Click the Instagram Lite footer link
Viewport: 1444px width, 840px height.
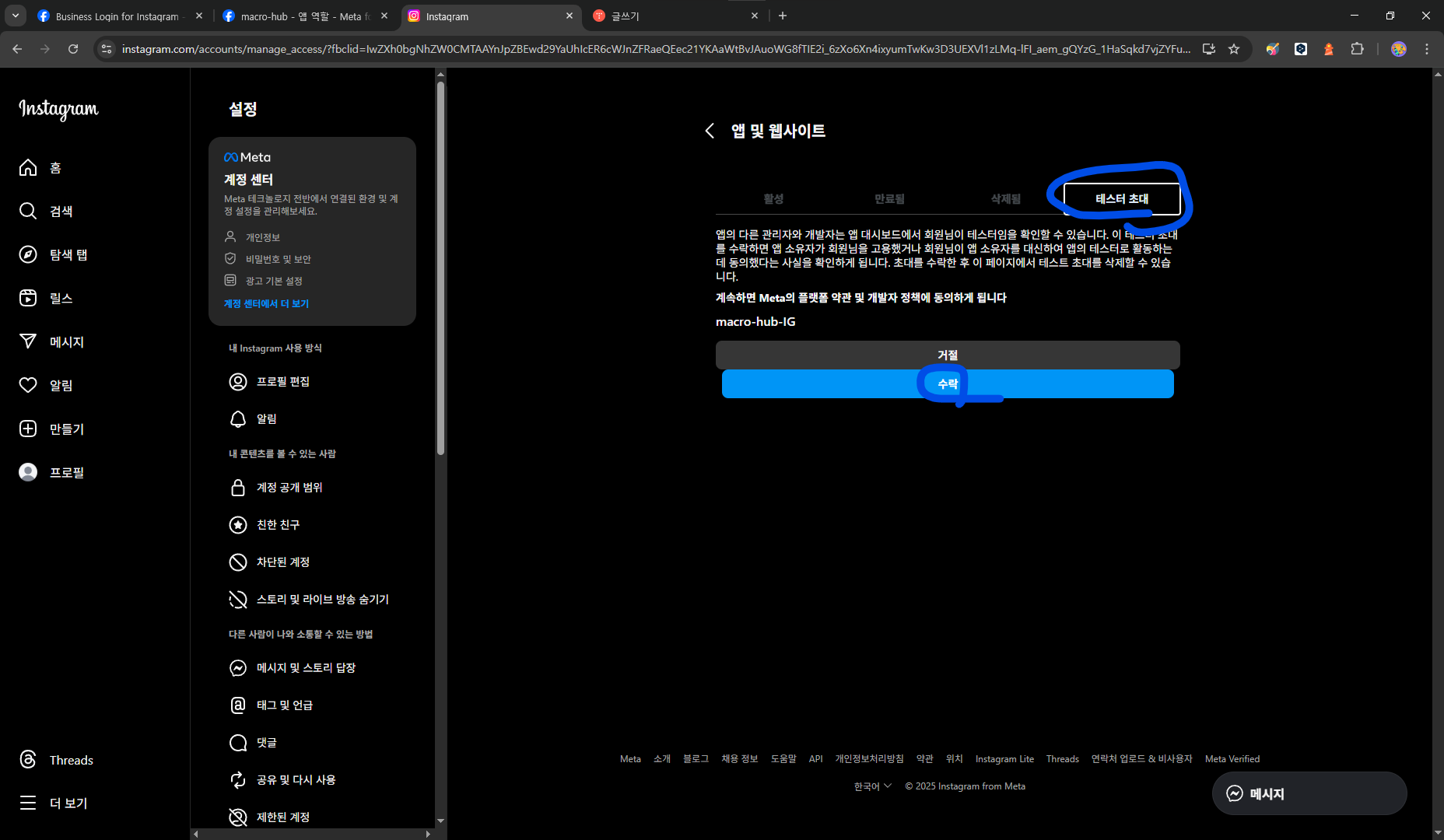point(1004,759)
